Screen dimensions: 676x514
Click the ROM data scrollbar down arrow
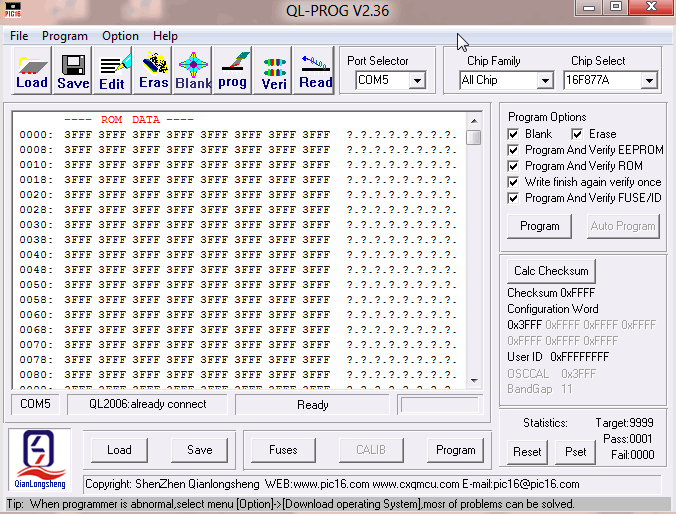point(474,380)
